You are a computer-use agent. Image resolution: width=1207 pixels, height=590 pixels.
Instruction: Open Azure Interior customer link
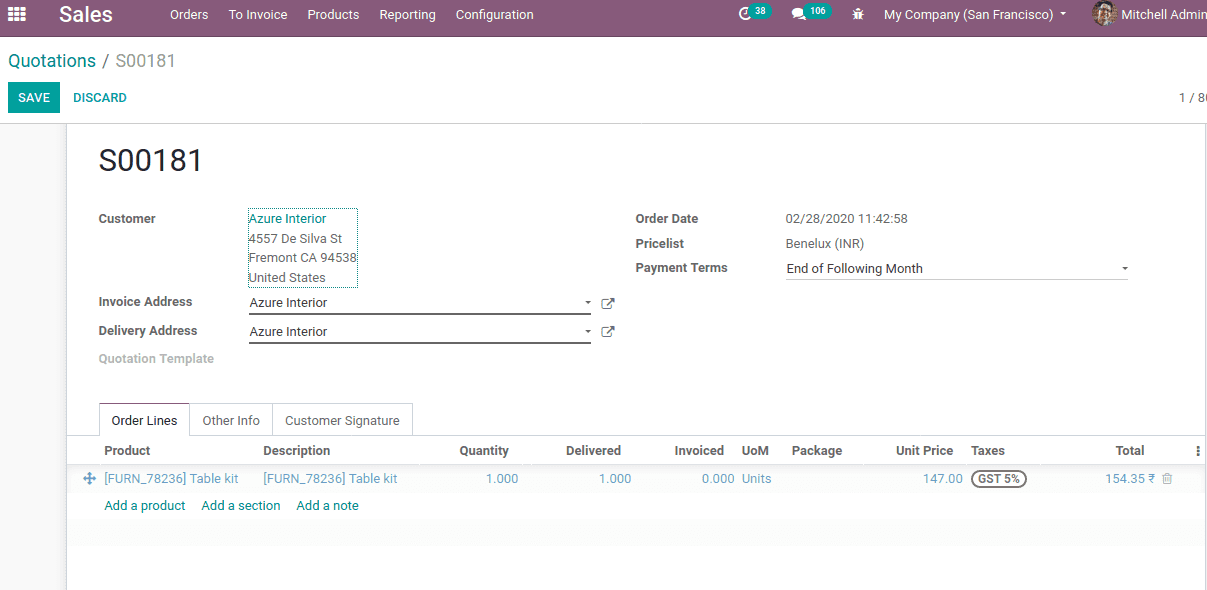[288, 219]
